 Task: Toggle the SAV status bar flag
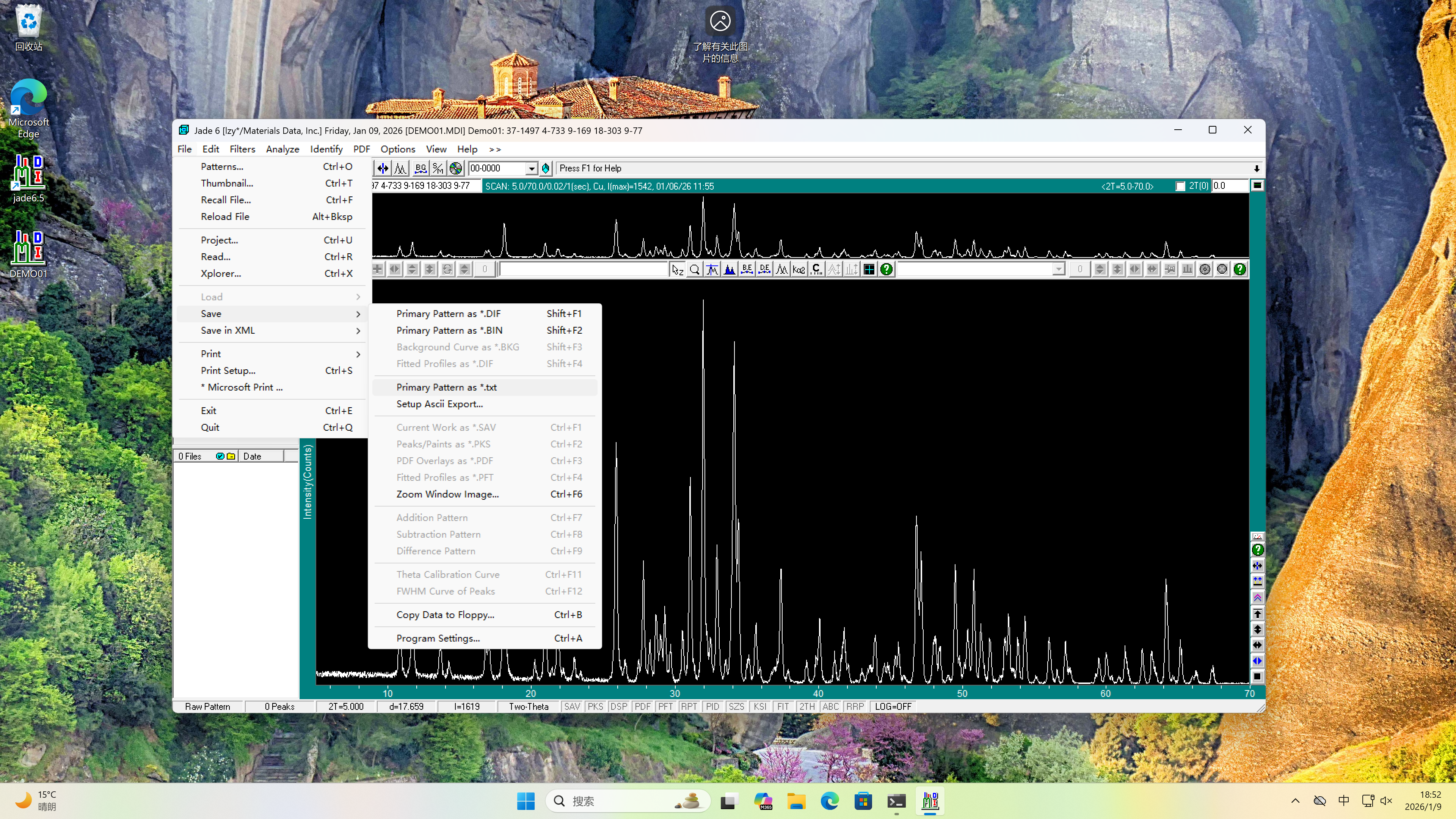[x=572, y=706]
